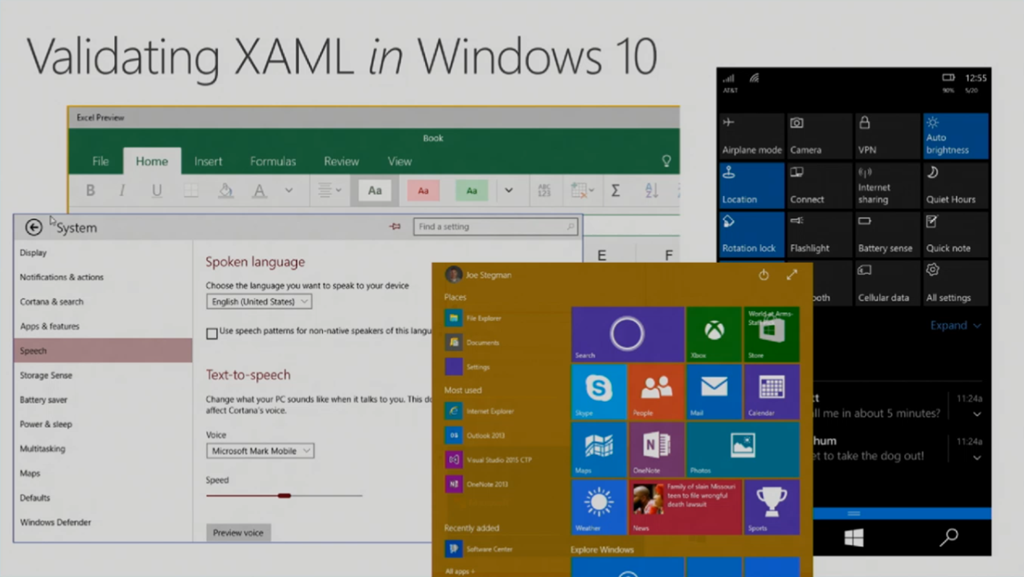
Task: Open File Explorer in Start Places
Action: click(x=483, y=318)
